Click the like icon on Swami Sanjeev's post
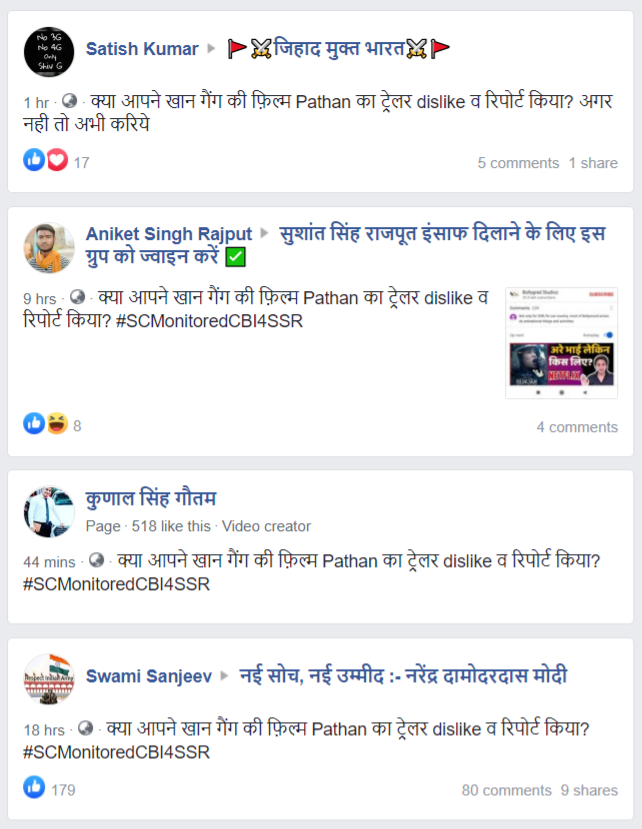This screenshot has width=642, height=829. tap(34, 787)
